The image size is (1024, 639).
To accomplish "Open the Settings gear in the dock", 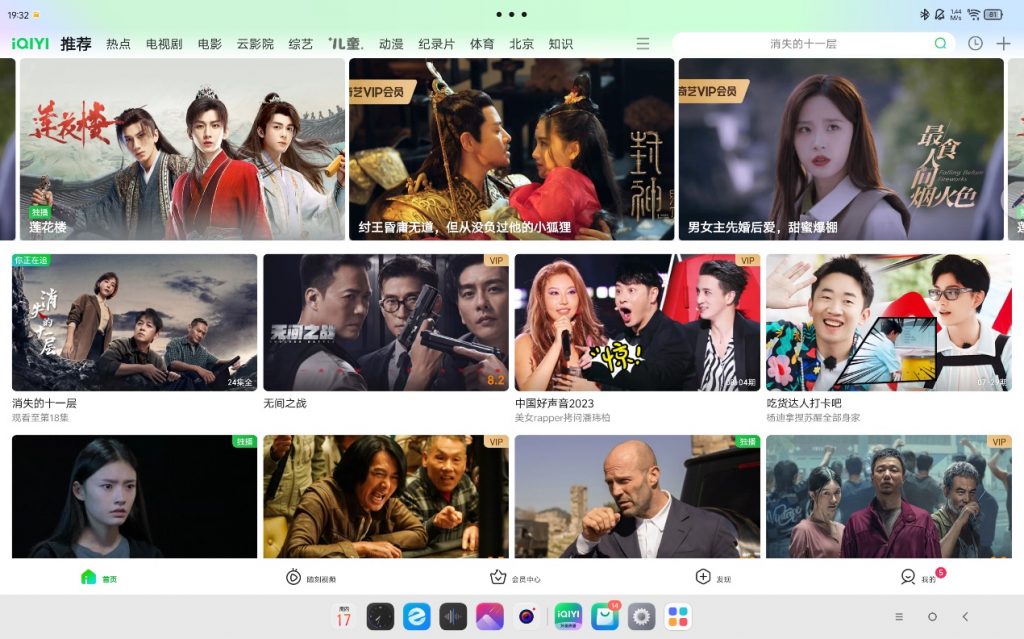I will coord(641,616).
